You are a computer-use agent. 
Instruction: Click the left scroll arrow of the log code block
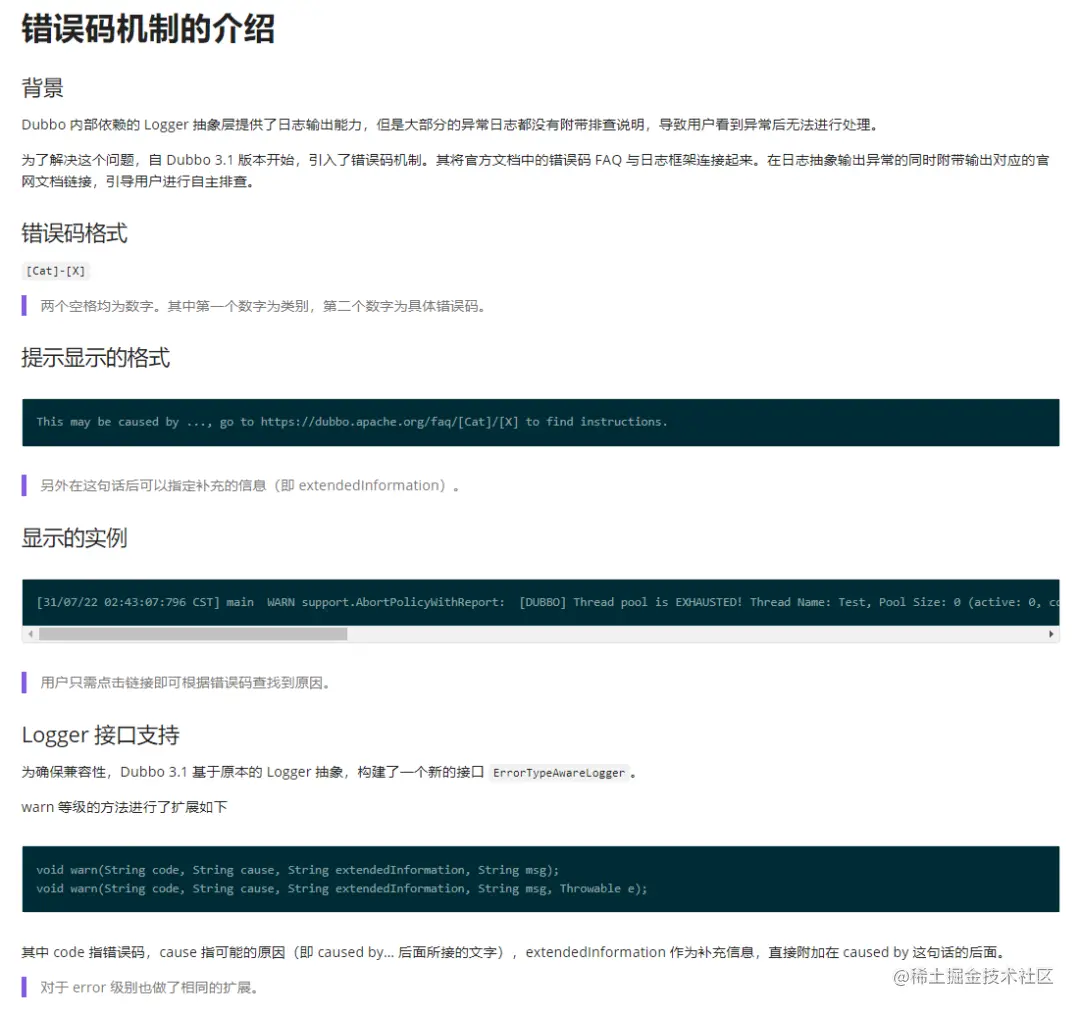click(30, 634)
